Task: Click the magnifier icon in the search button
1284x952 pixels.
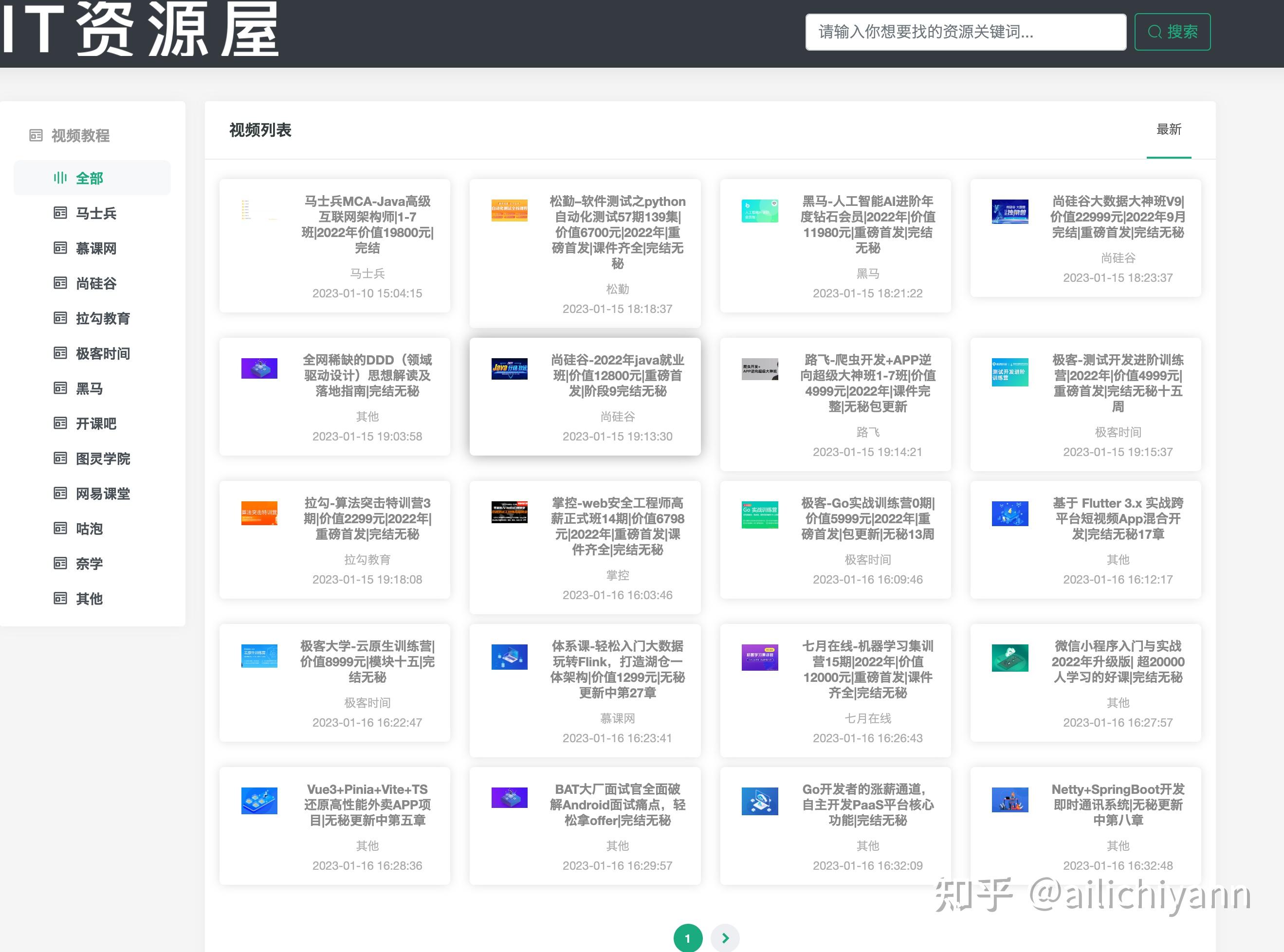Action: pos(1155,32)
